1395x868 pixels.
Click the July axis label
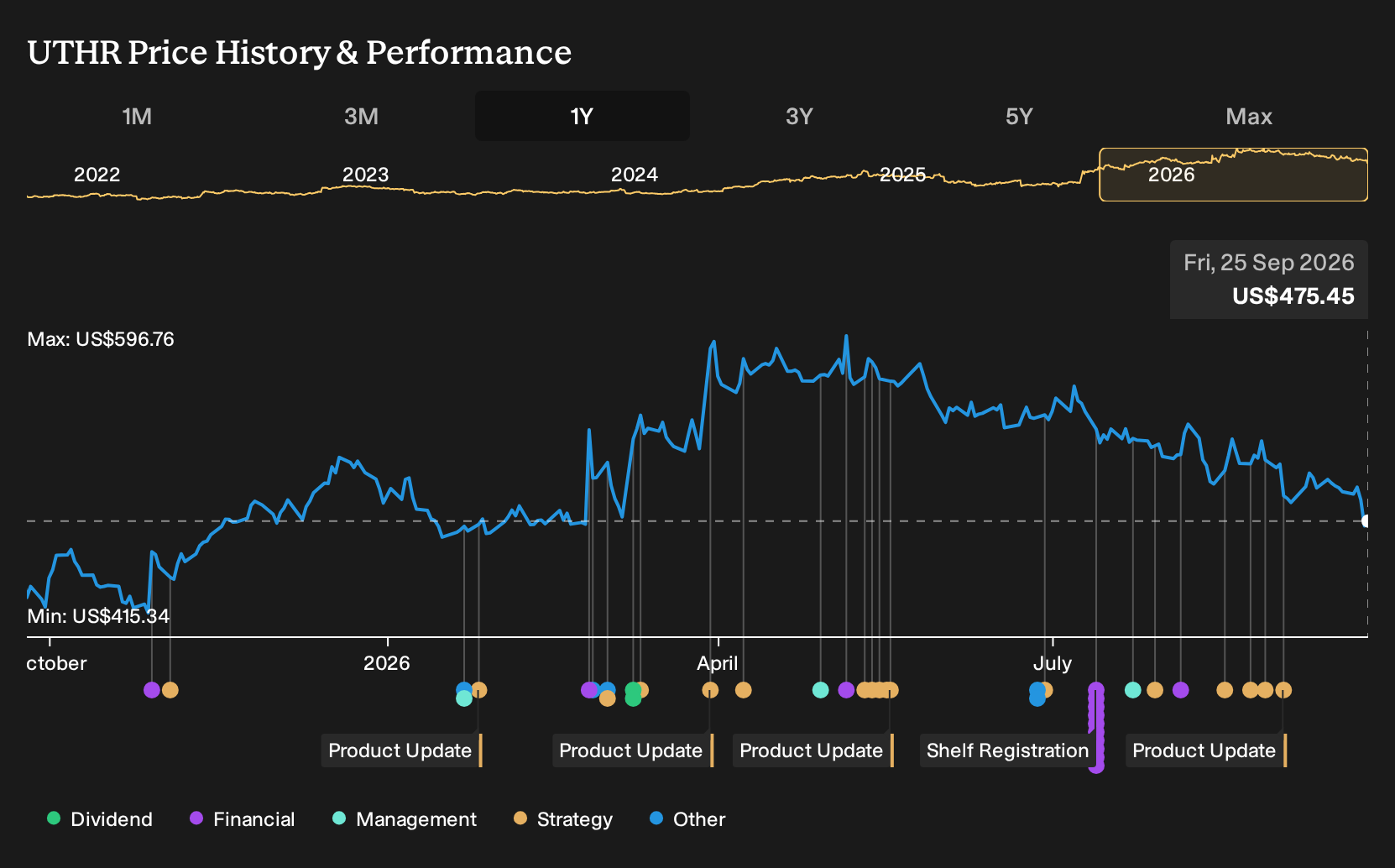click(1053, 663)
